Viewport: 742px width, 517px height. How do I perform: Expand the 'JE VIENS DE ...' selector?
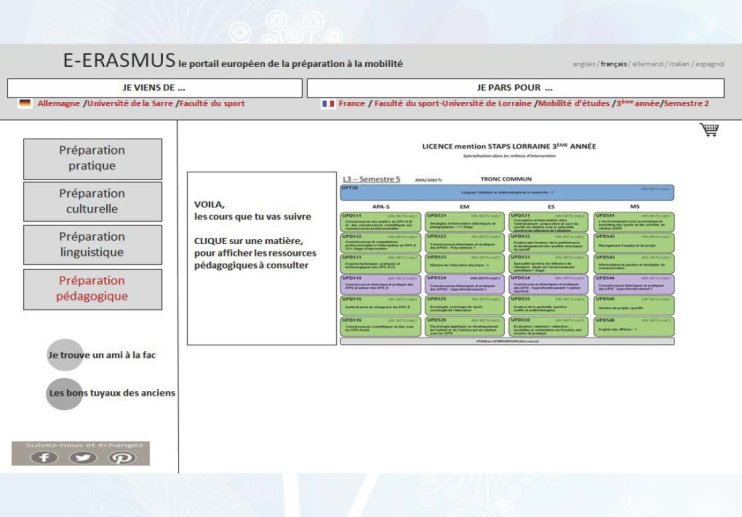154,88
